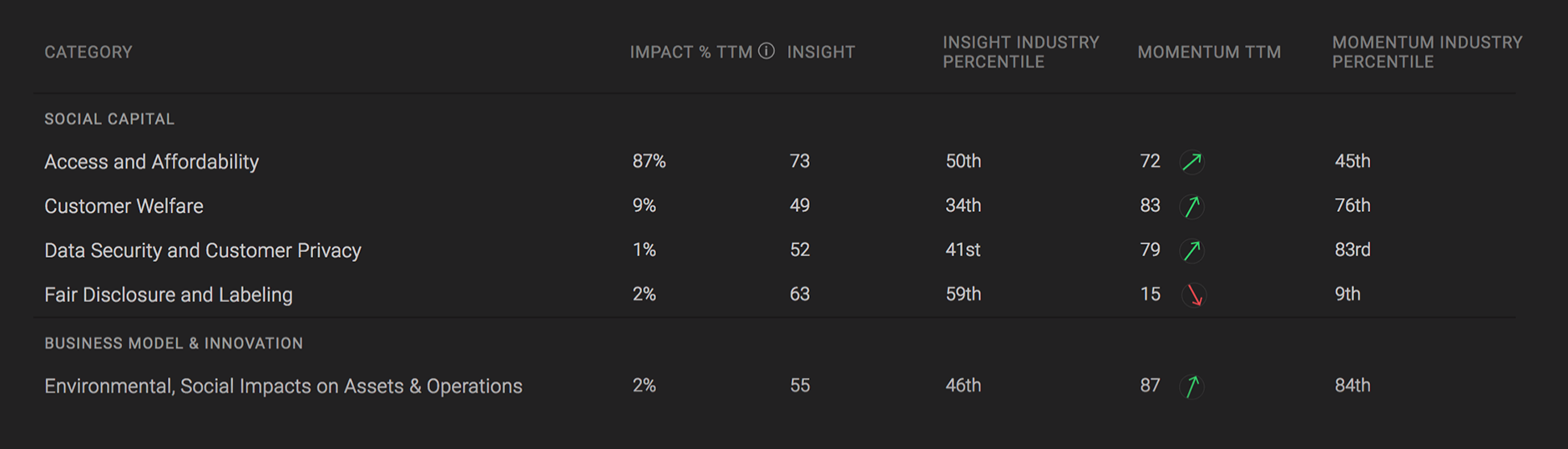Image resolution: width=1568 pixels, height=449 pixels.
Task: Click the Business Model & Innovation heading
Action: (x=174, y=343)
